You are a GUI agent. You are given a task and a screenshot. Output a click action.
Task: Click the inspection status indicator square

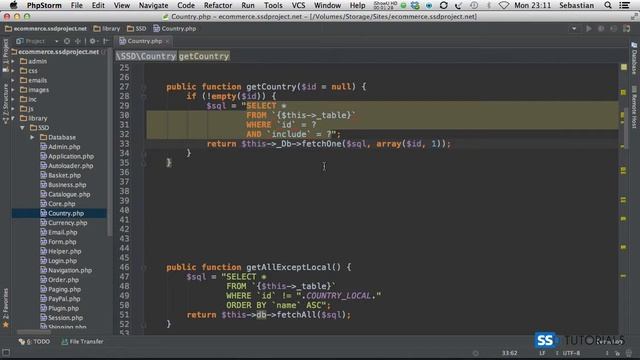coord(624,67)
